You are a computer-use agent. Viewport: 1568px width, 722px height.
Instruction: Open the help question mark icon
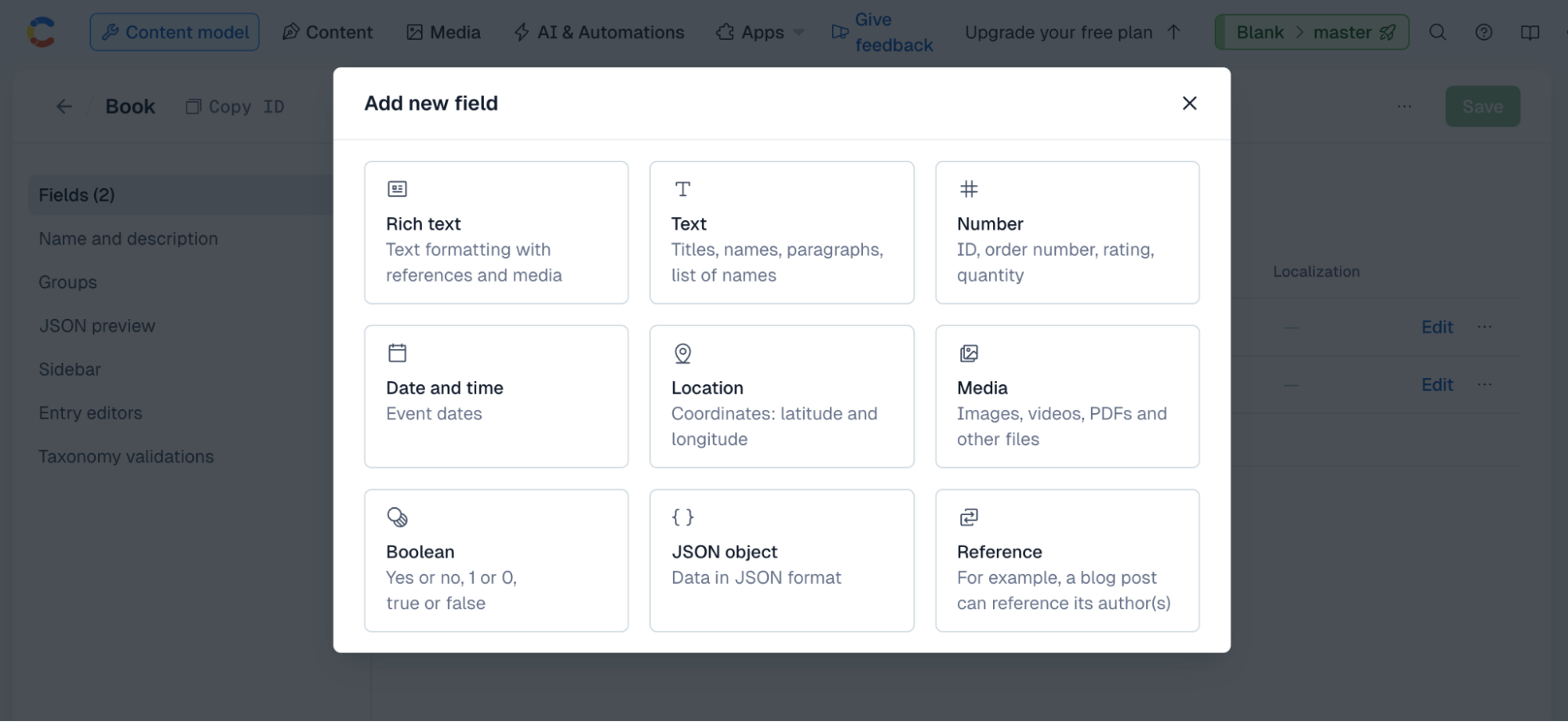(x=1483, y=32)
